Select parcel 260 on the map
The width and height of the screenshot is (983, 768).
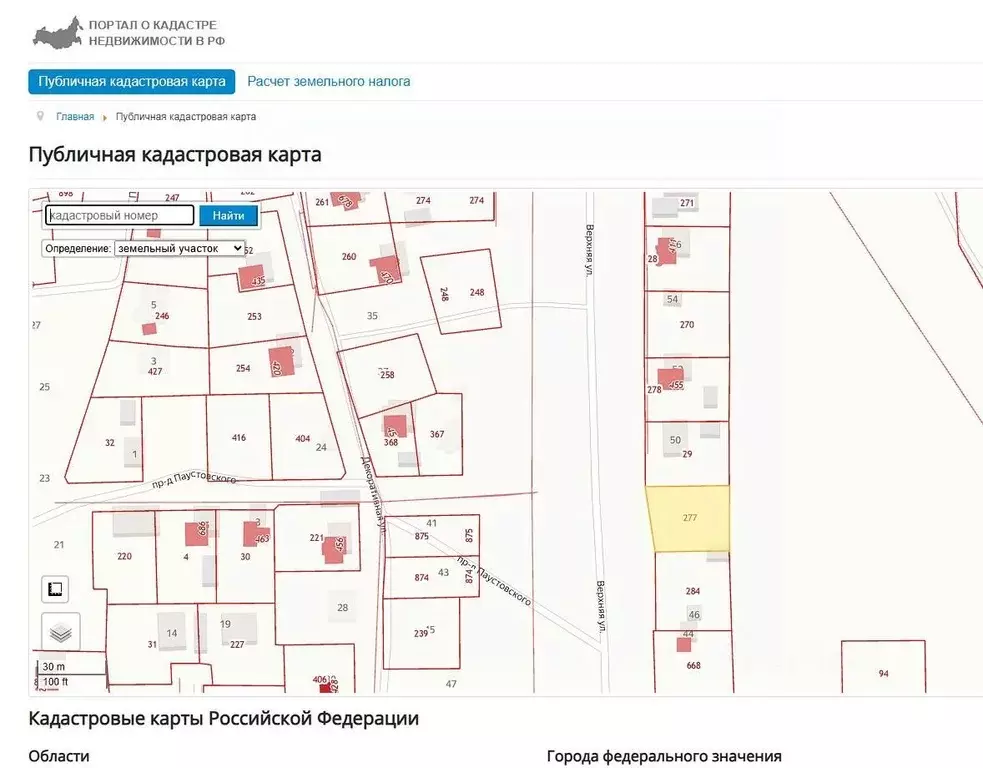tap(349, 256)
